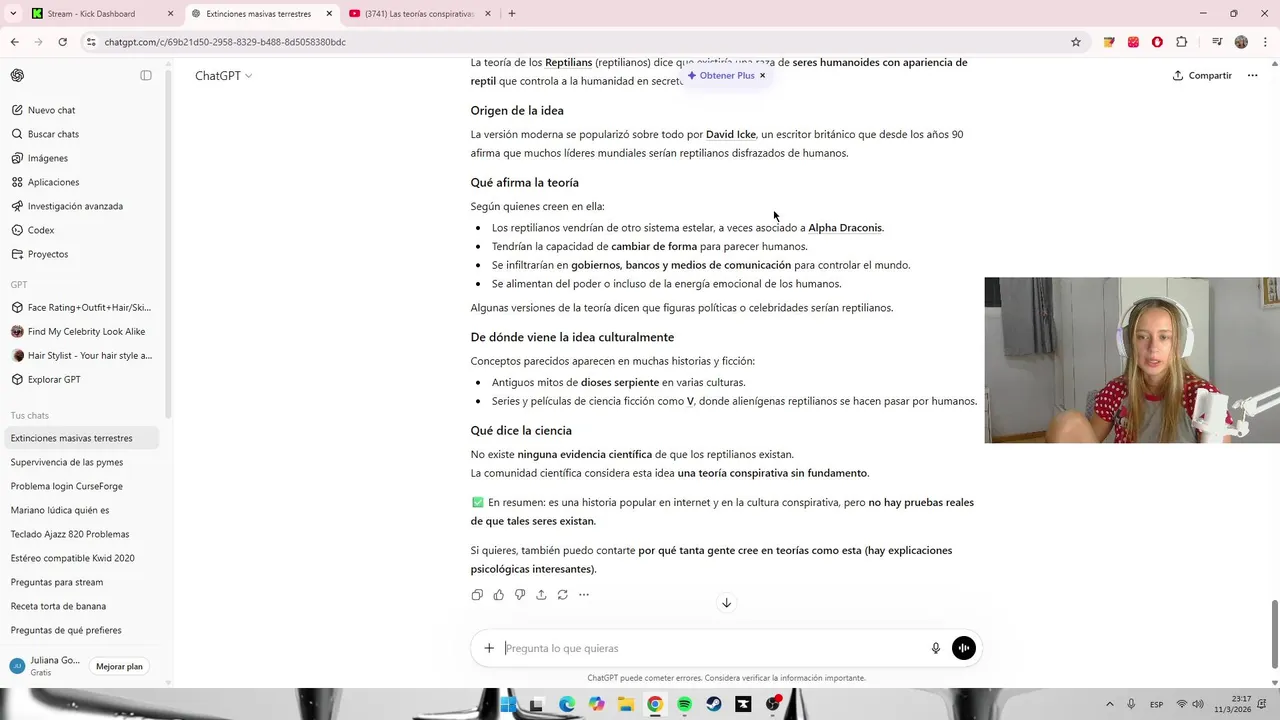Open the tab search dropdown arrow
The image size is (1280, 720).
(13, 14)
